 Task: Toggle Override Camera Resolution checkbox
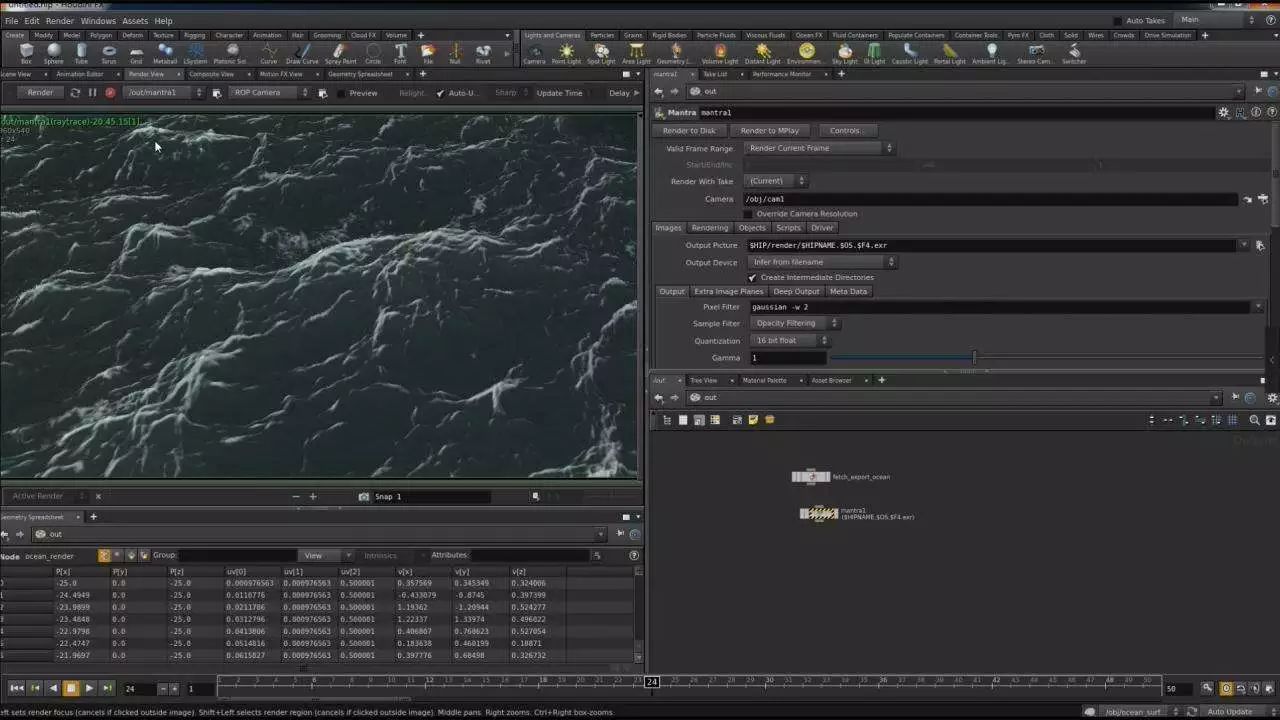(x=748, y=214)
